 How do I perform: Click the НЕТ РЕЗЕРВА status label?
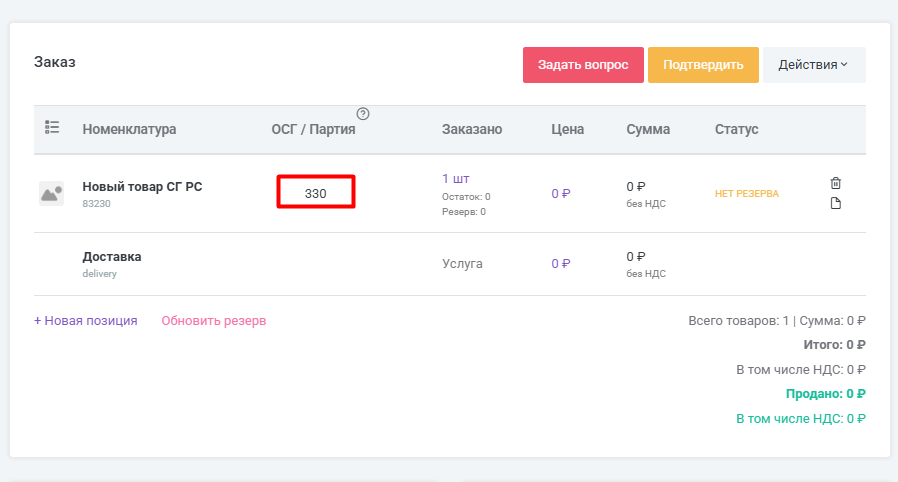(x=746, y=193)
